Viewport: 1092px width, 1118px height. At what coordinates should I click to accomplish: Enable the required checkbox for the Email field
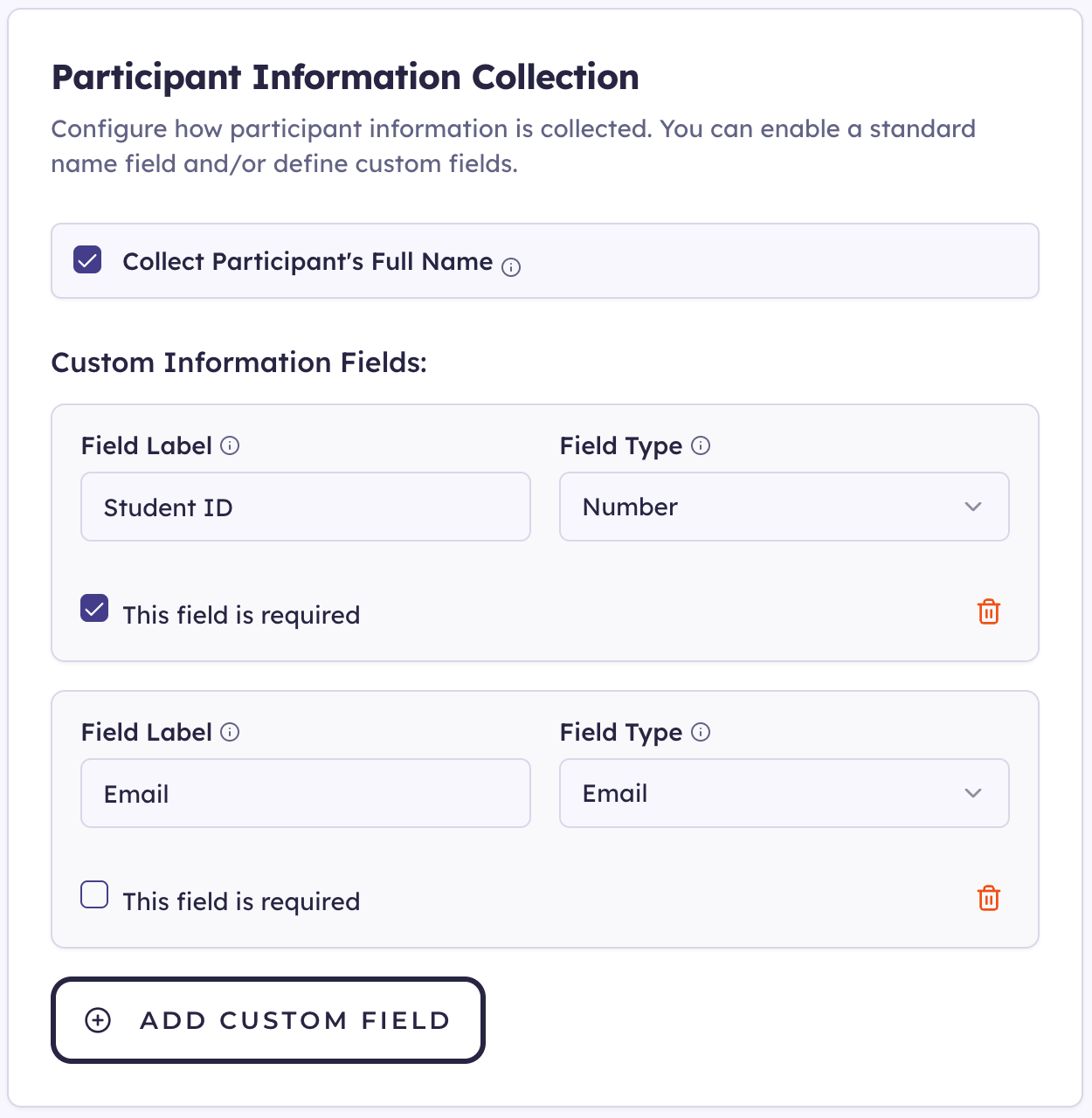click(94, 894)
